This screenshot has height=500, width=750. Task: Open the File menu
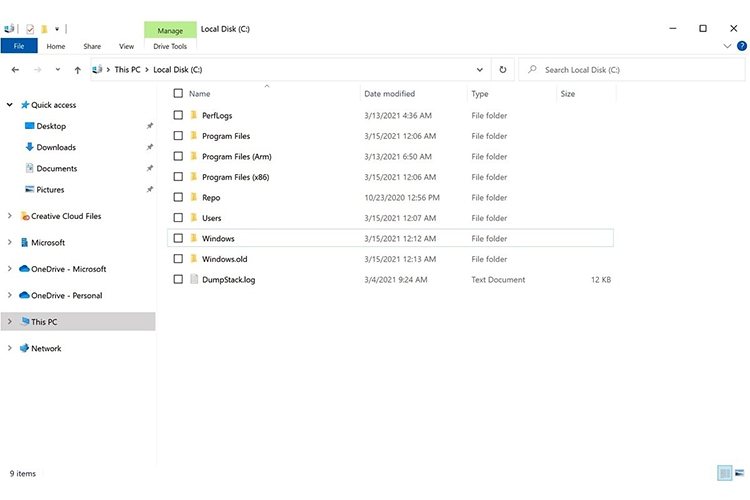pos(19,46)
